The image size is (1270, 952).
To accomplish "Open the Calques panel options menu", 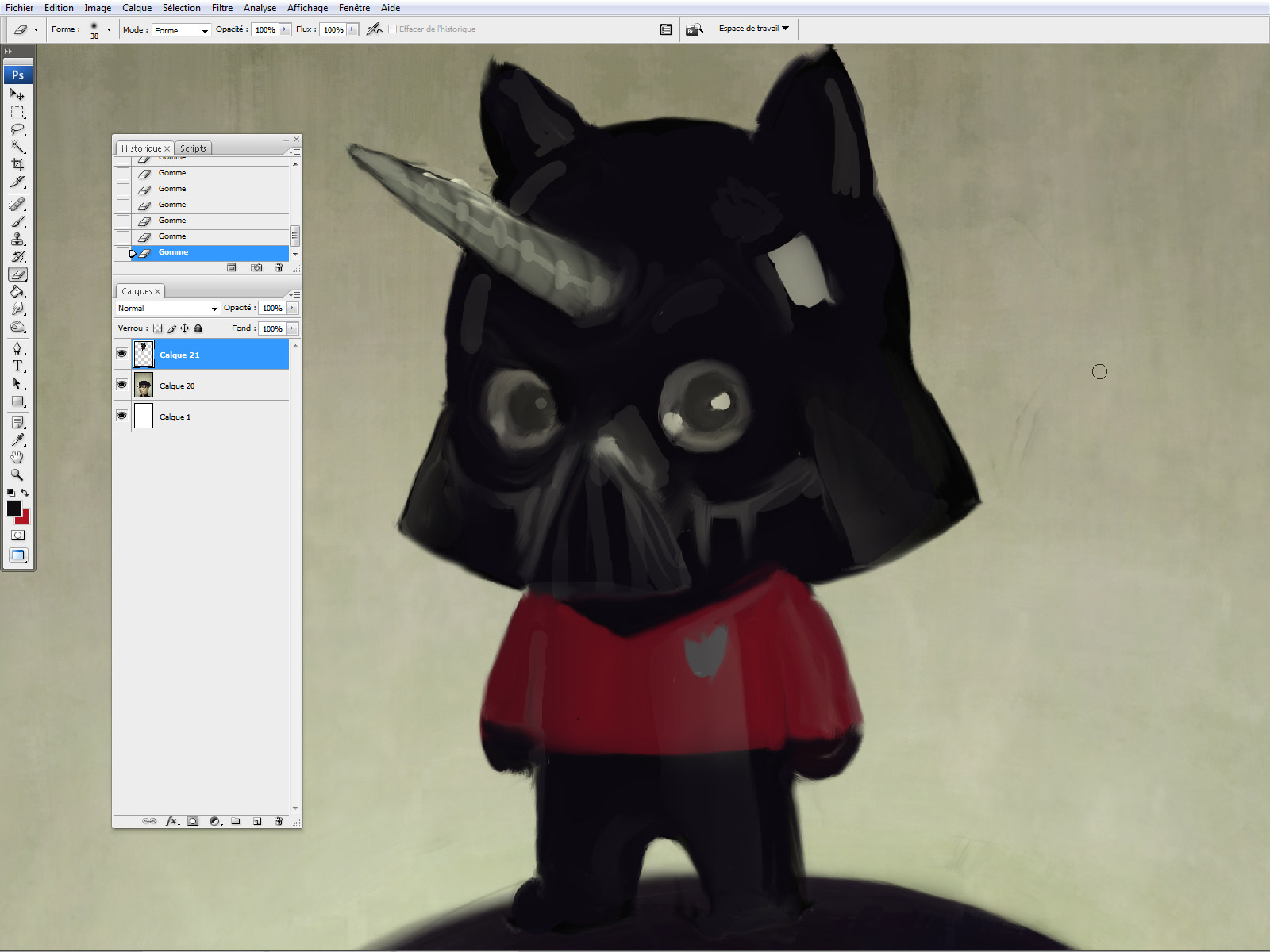I will [294, 294].
